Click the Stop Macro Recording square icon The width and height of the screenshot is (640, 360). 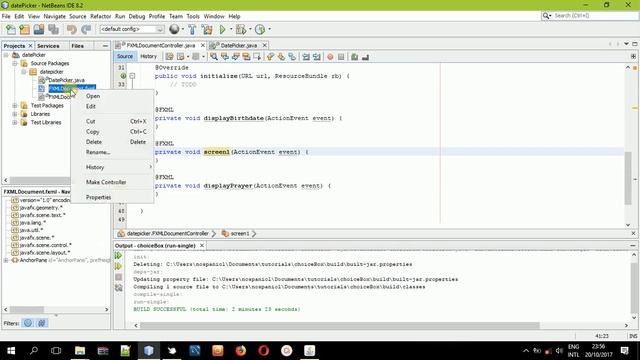point(341,57)
